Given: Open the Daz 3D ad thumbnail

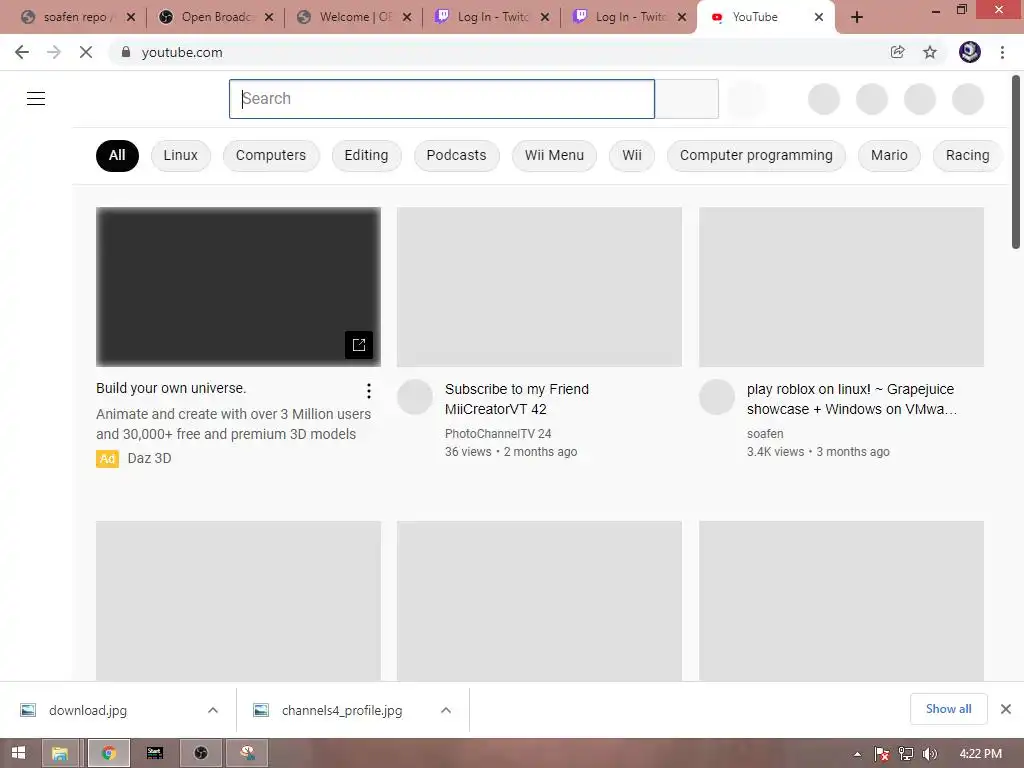Looking at the screenshot, I should click(238, 287).
